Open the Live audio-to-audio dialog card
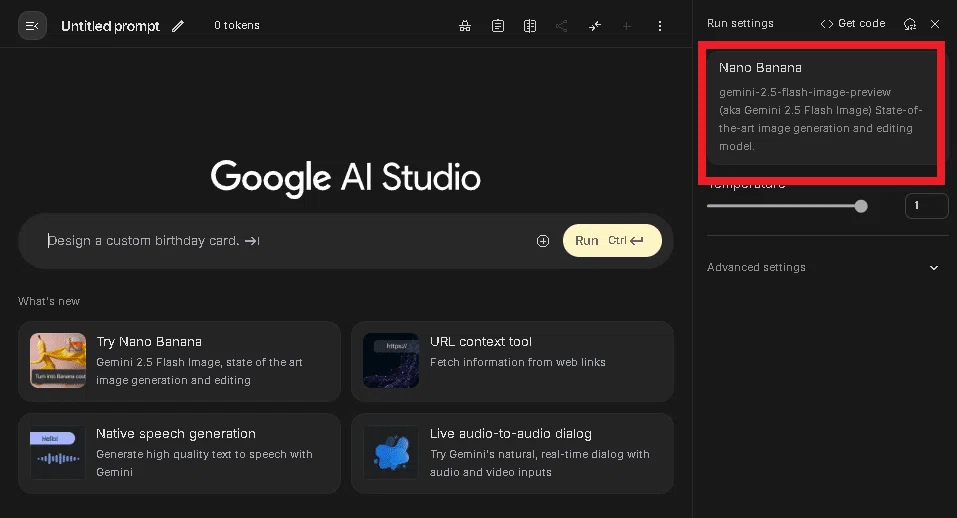 click(512, 453)
